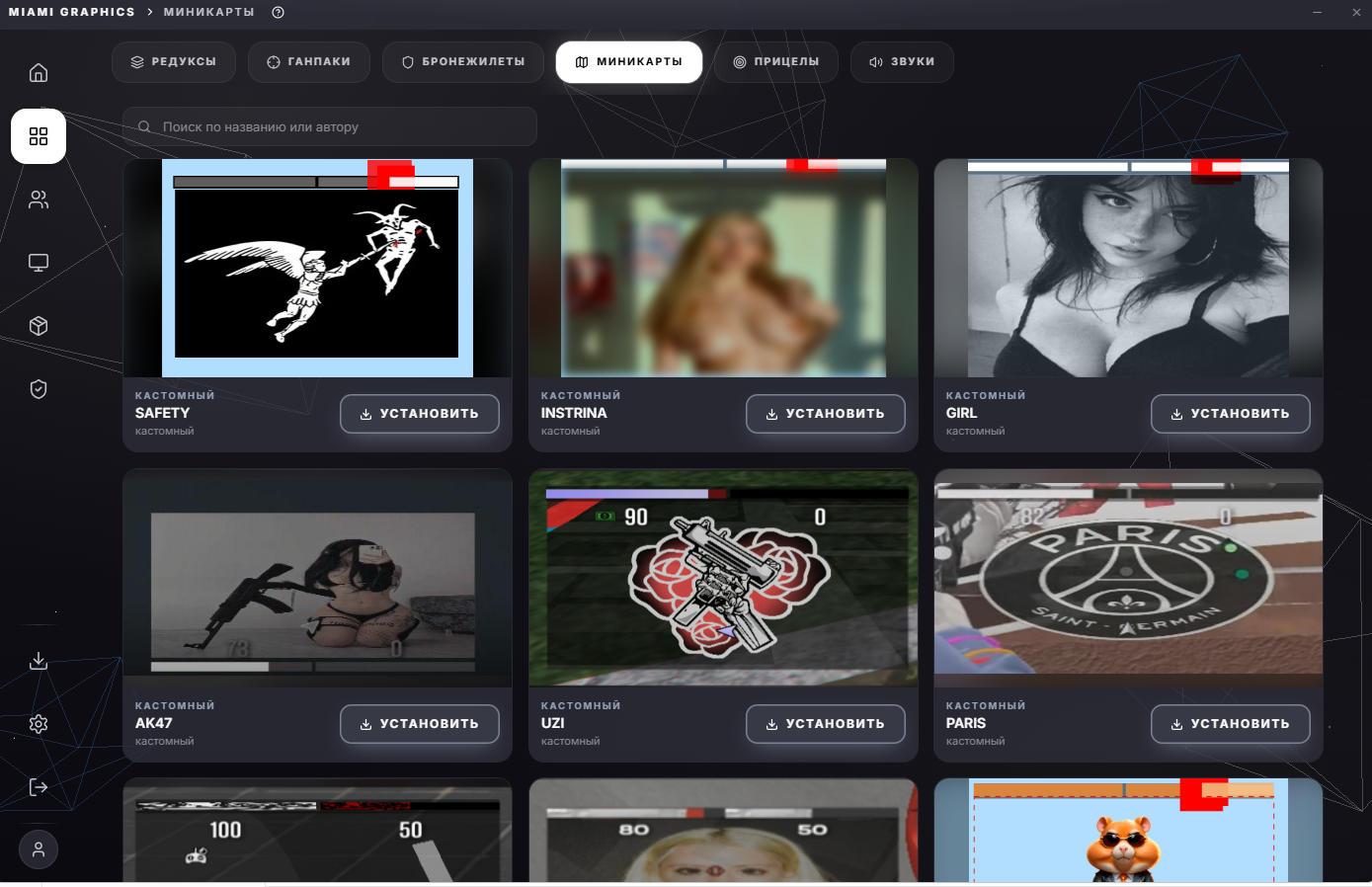Viewport: 1372px width, 887px height.
Task: Open the БРОНЕЖИЛЕТЫ tab
Action: click(463, 61)
